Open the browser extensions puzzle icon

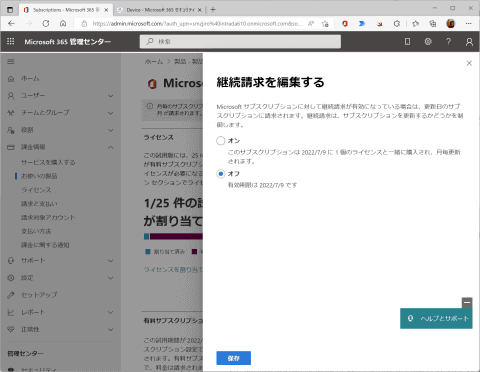[x=397, y=23]
